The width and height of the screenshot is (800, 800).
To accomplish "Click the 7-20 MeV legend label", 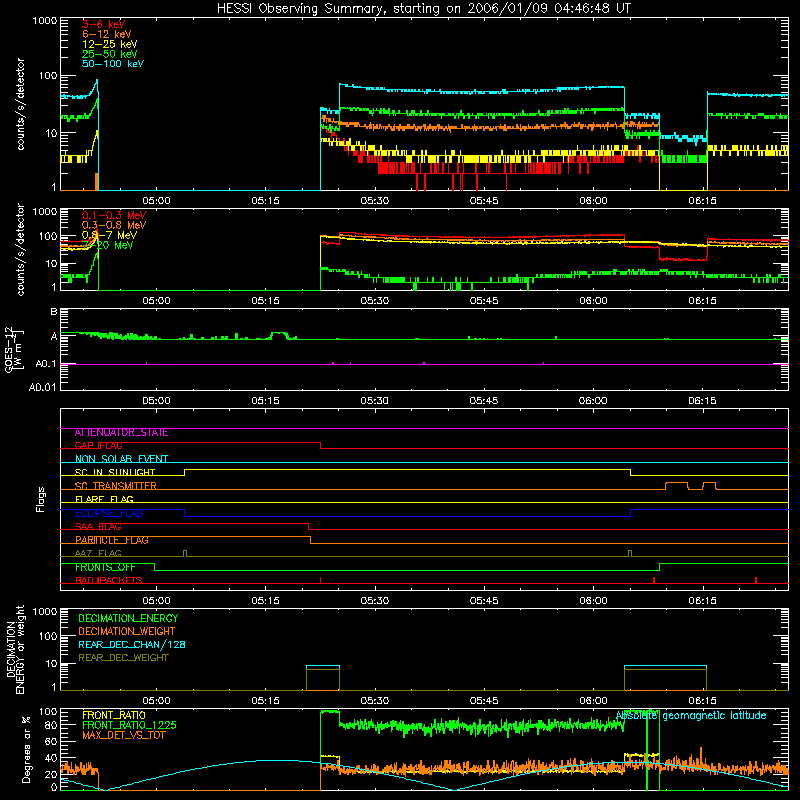I will coord(109,245).
